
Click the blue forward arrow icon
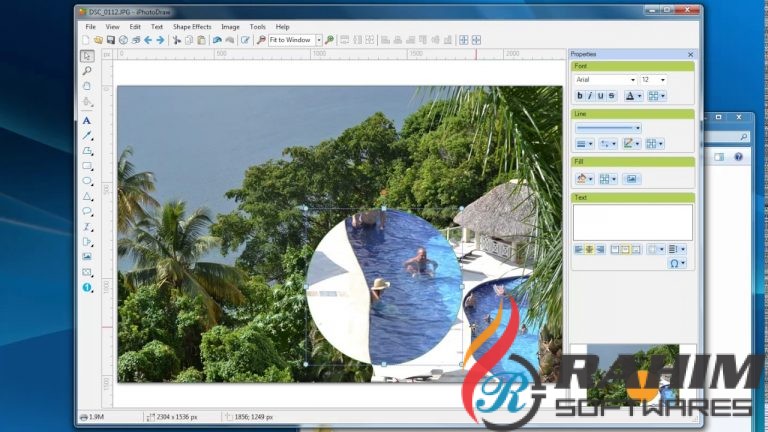[160, 40]
